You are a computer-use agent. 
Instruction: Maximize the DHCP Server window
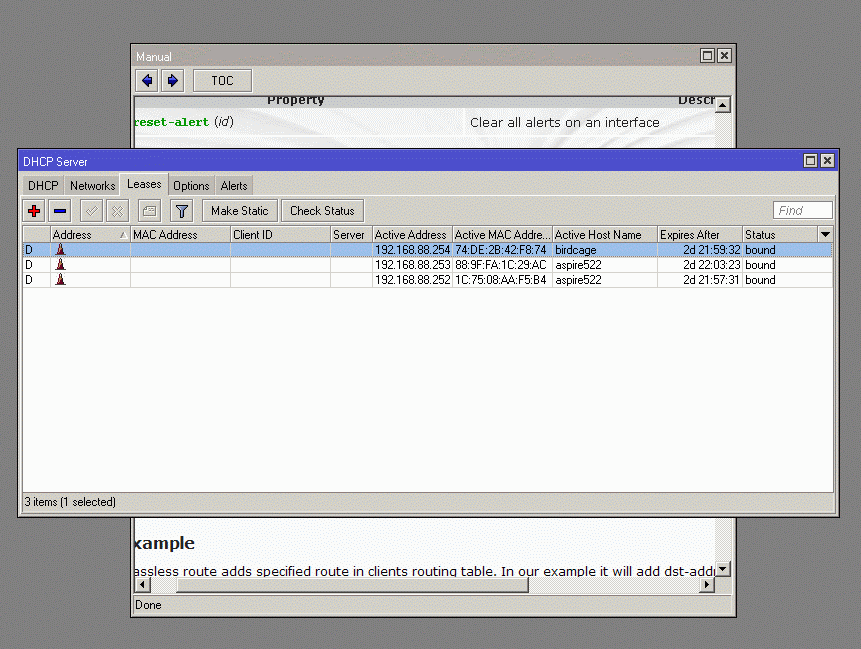click(810, 161)
